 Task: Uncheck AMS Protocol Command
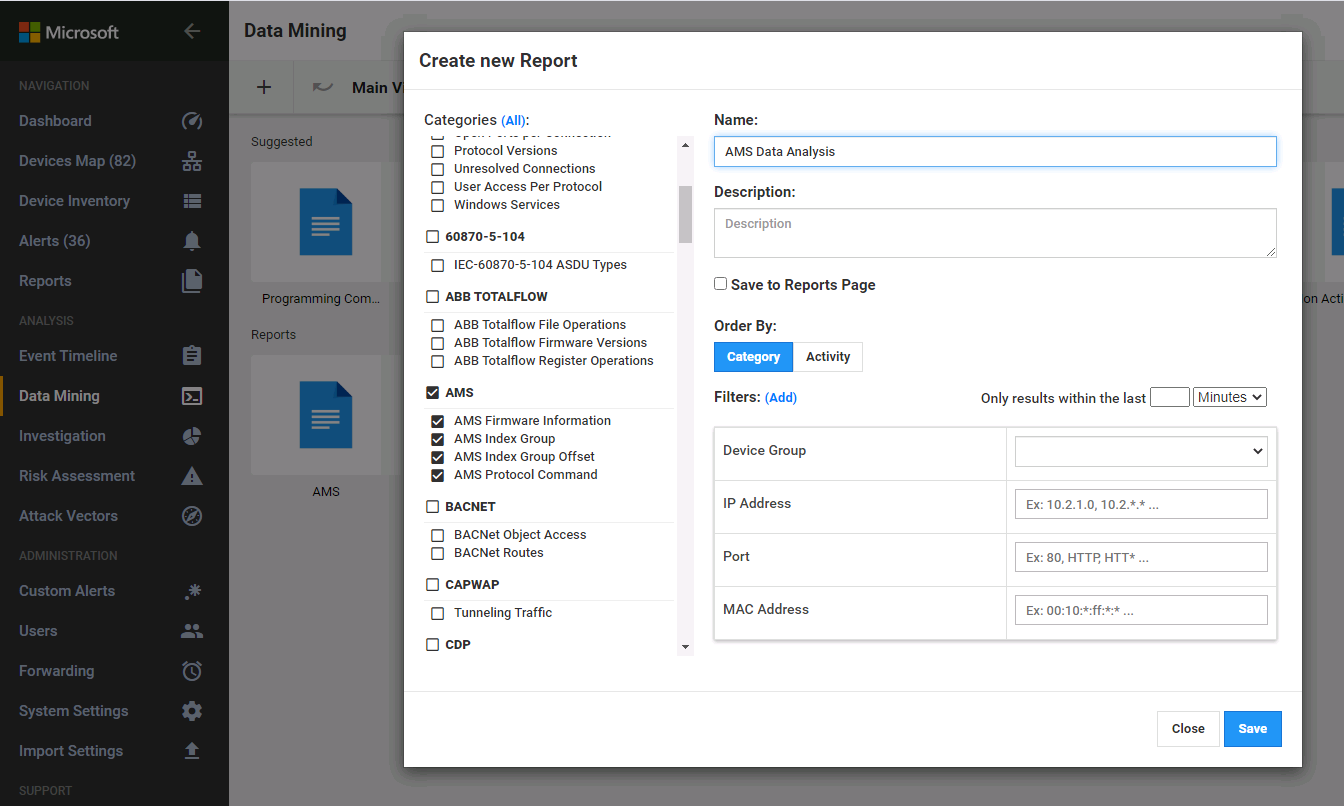pyautogui.click(x=437, y=475)
